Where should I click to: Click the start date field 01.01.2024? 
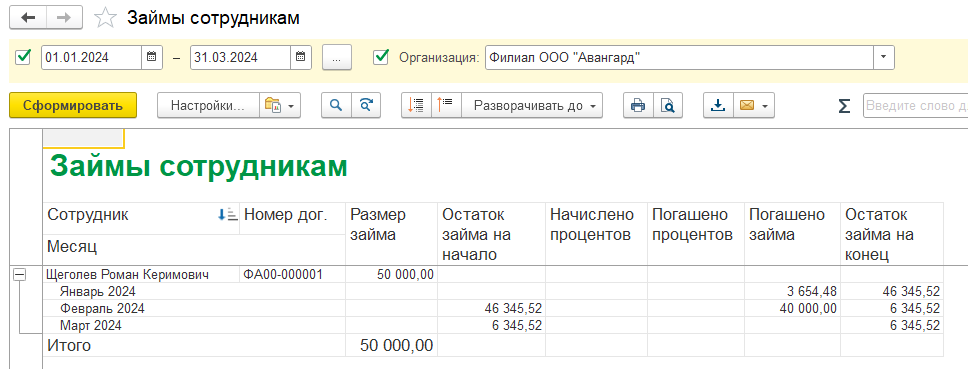(x=92, y=57)
